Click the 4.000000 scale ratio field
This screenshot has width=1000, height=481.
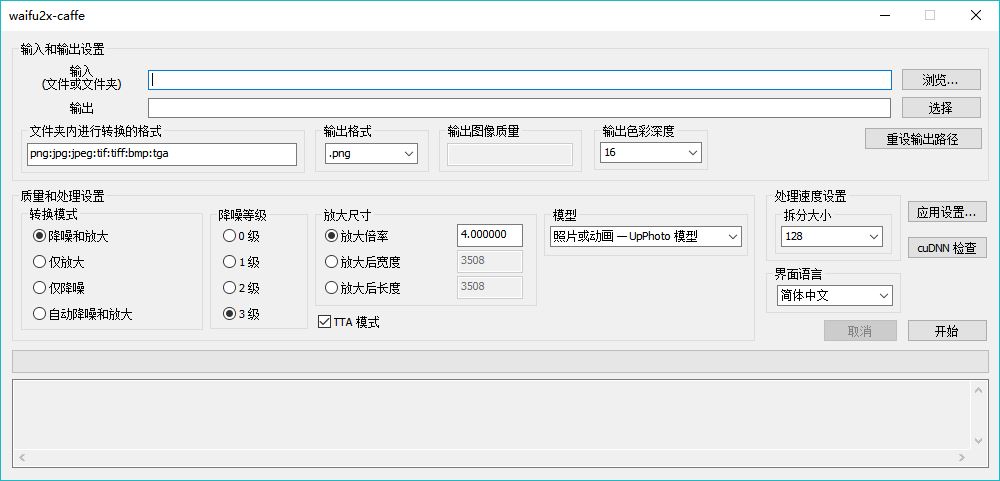pyautogui.click(x=490, y=235)
